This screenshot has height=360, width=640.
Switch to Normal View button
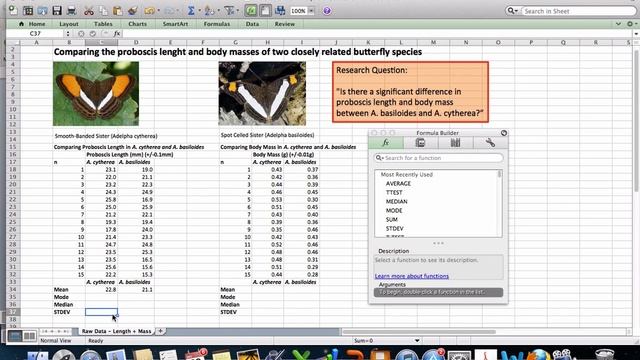tap(15, 336)
